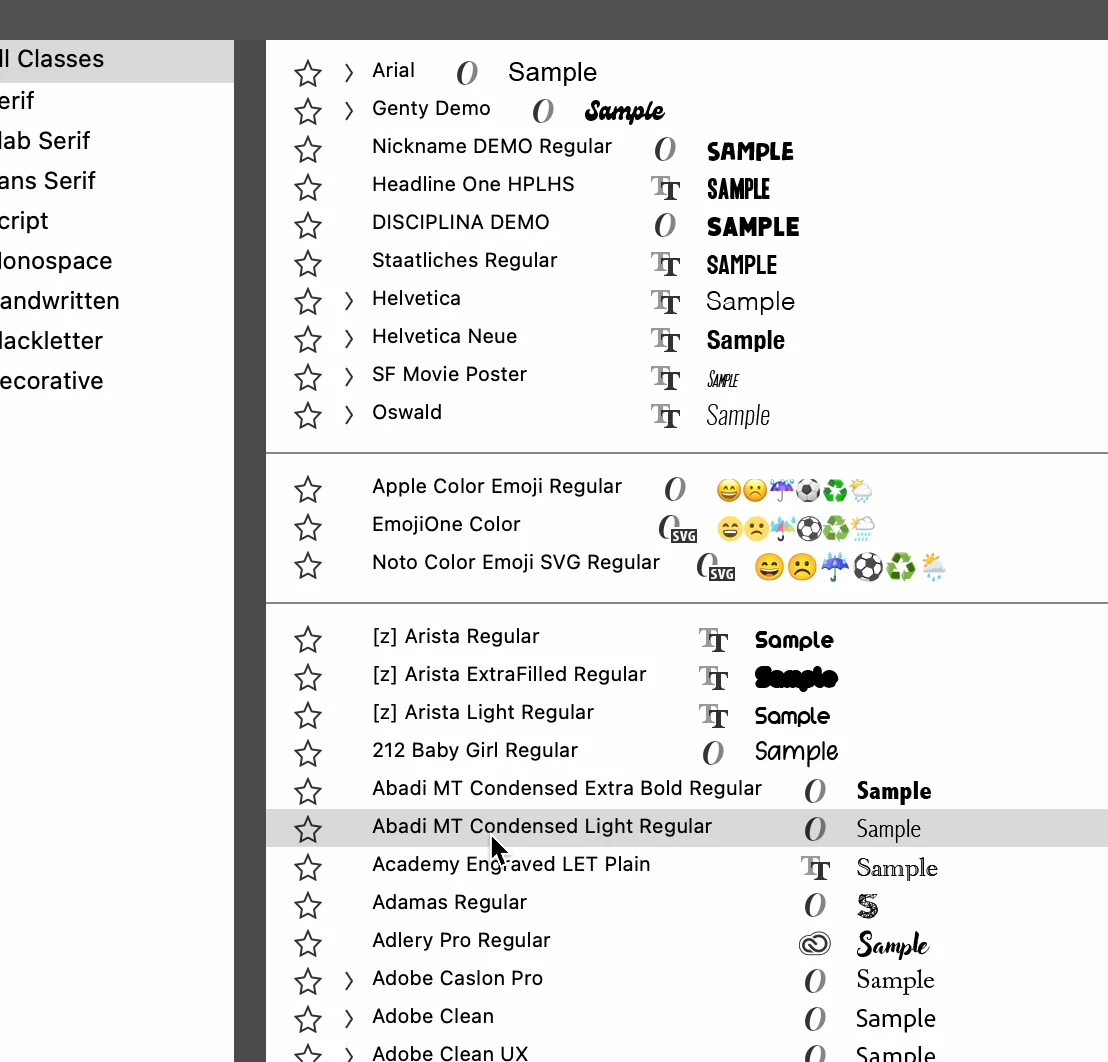
Task: Expand Adobe Caslon Pro styles
Action: coord(348,981)
